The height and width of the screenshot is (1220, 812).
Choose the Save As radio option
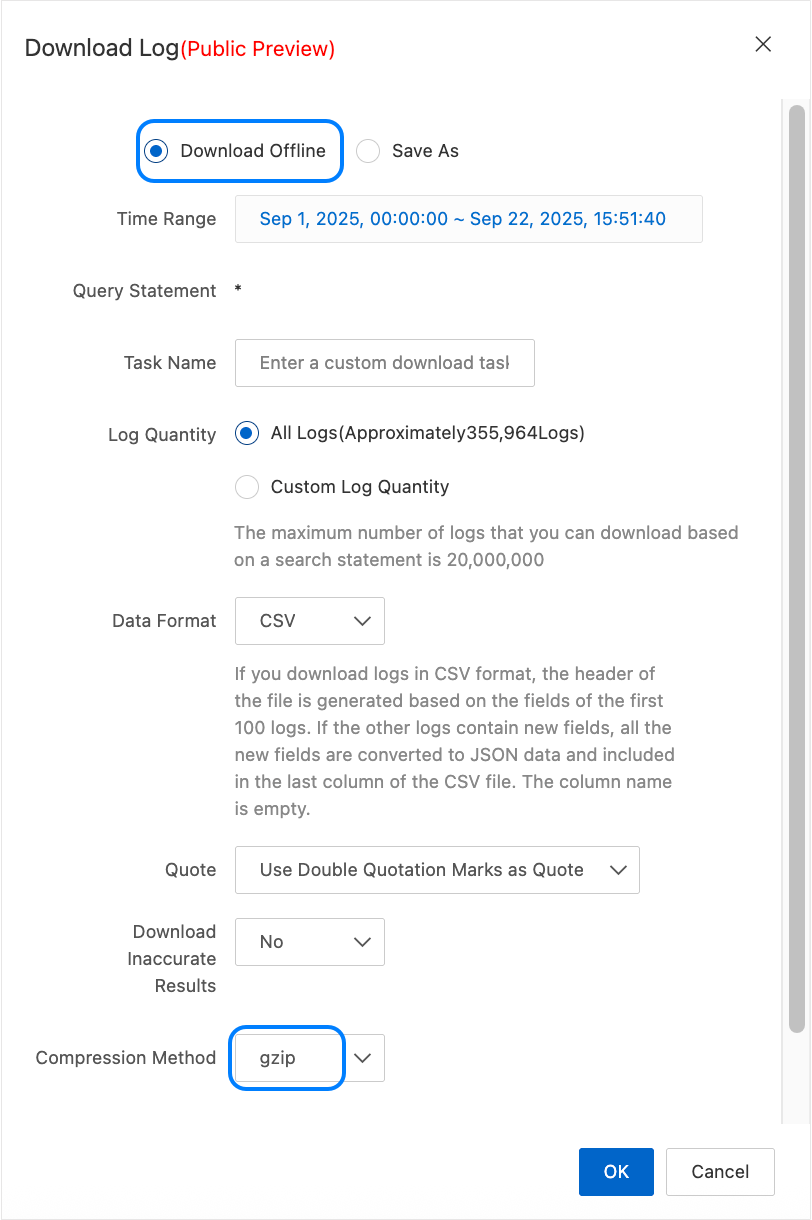pos(369,151)
